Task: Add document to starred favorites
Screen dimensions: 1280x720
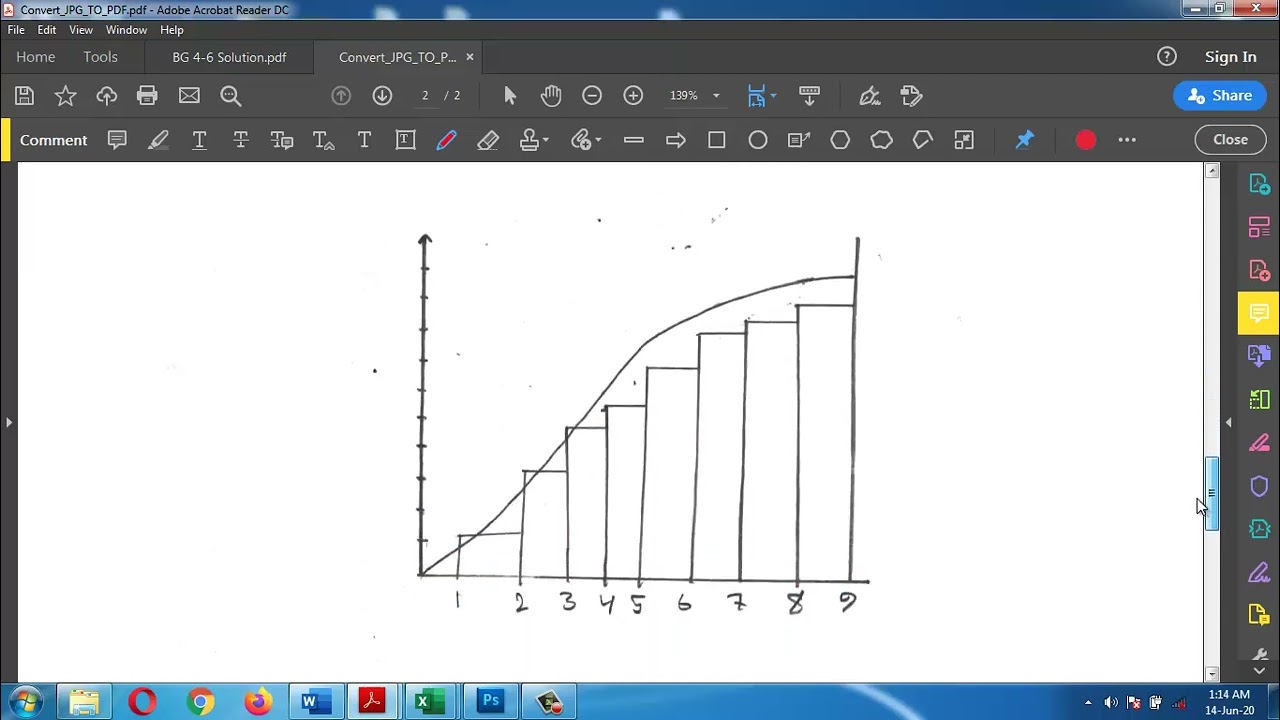Action: pyautogui.click(x=65, y=96)
